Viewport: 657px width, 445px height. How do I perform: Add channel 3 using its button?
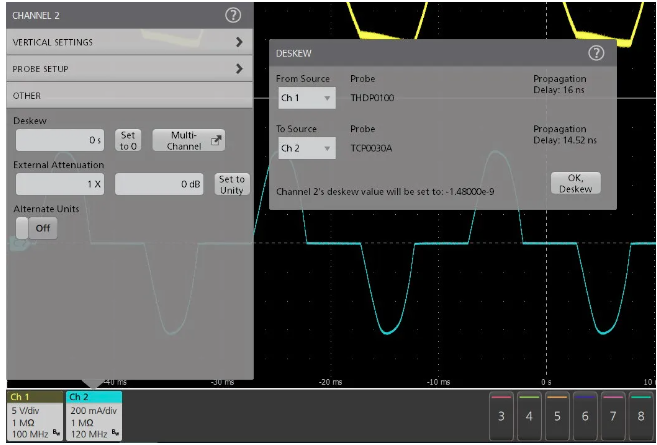coord(501,413)
